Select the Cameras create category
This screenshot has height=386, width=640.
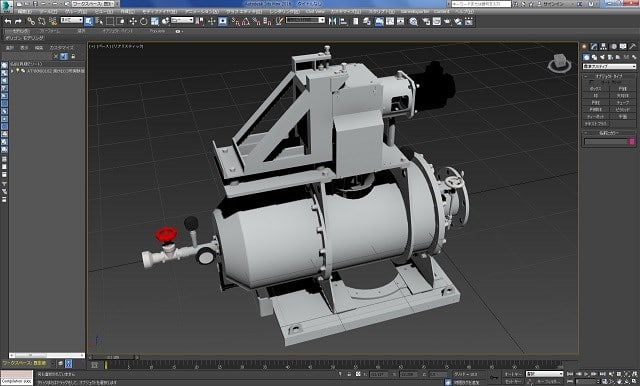coord(610,57)
